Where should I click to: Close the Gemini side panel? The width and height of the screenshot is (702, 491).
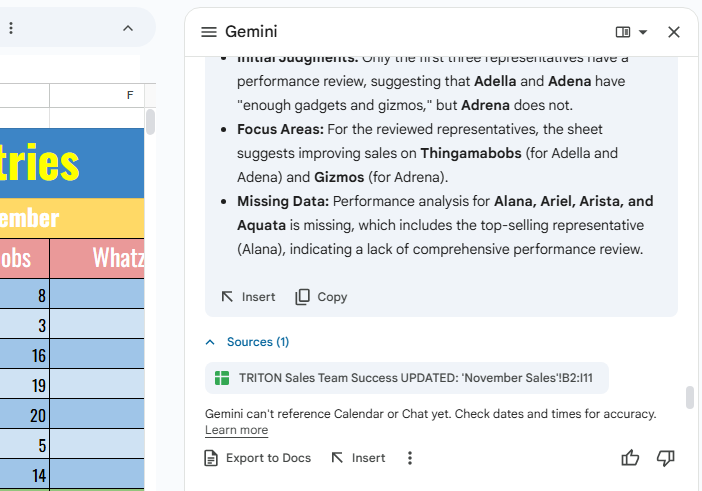(674, 32)
